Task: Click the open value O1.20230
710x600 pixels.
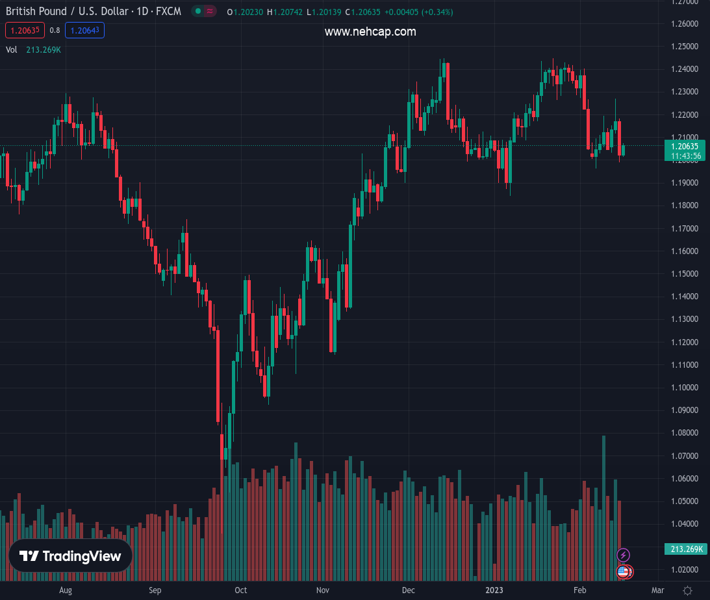Action: click(245, 12)
